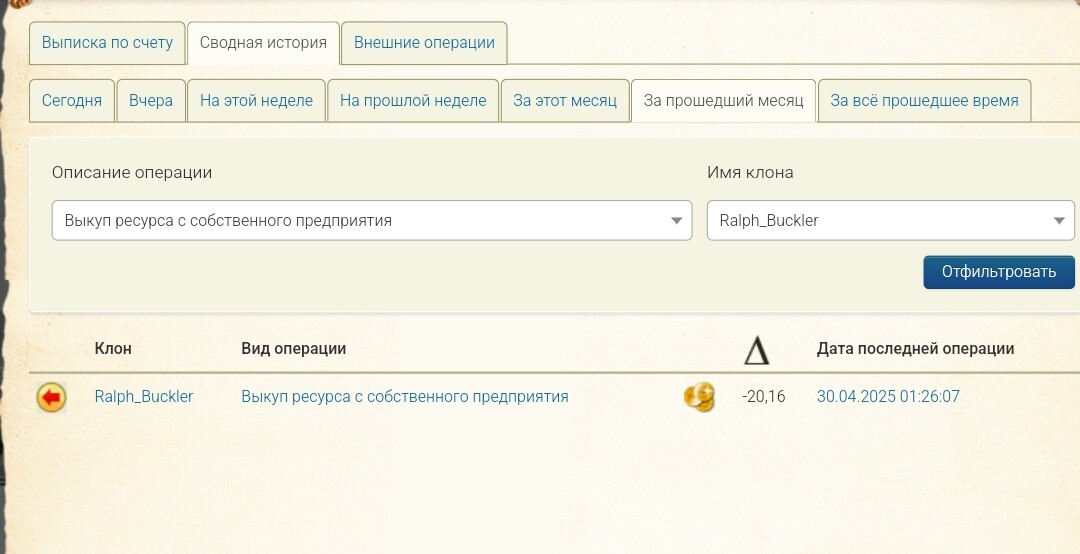Show operations for Сегодня

pos(72,101)
